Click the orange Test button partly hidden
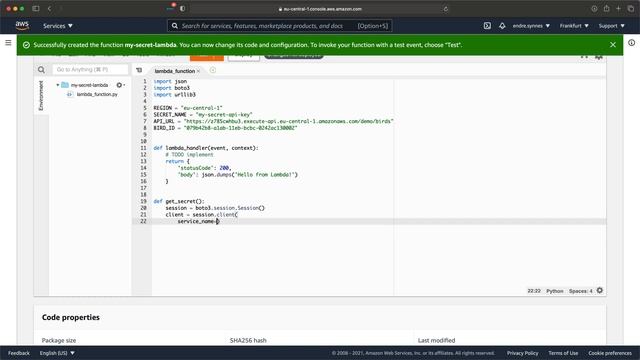Image resolution: width=640 pixels, height=360 pixels. coord(207,57)
